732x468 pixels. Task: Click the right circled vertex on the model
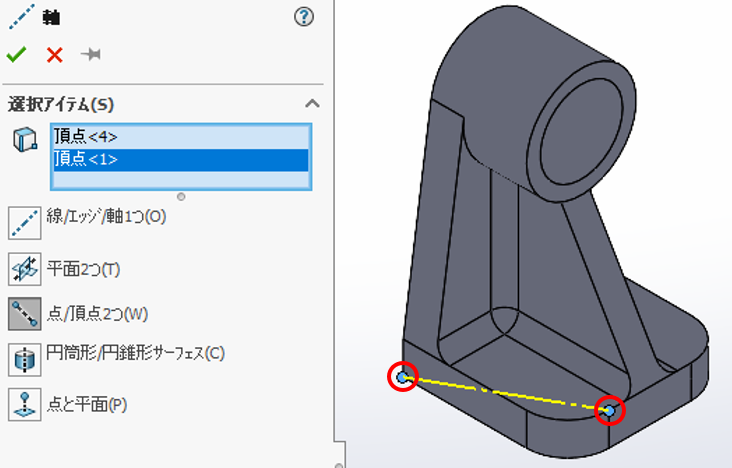click(x=609, y=410)
